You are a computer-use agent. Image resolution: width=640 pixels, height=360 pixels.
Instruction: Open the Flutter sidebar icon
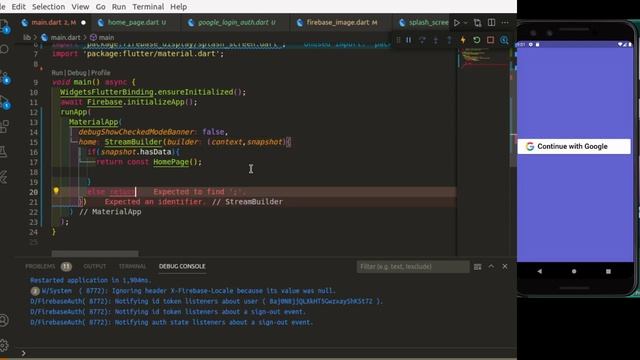point(4,177)
